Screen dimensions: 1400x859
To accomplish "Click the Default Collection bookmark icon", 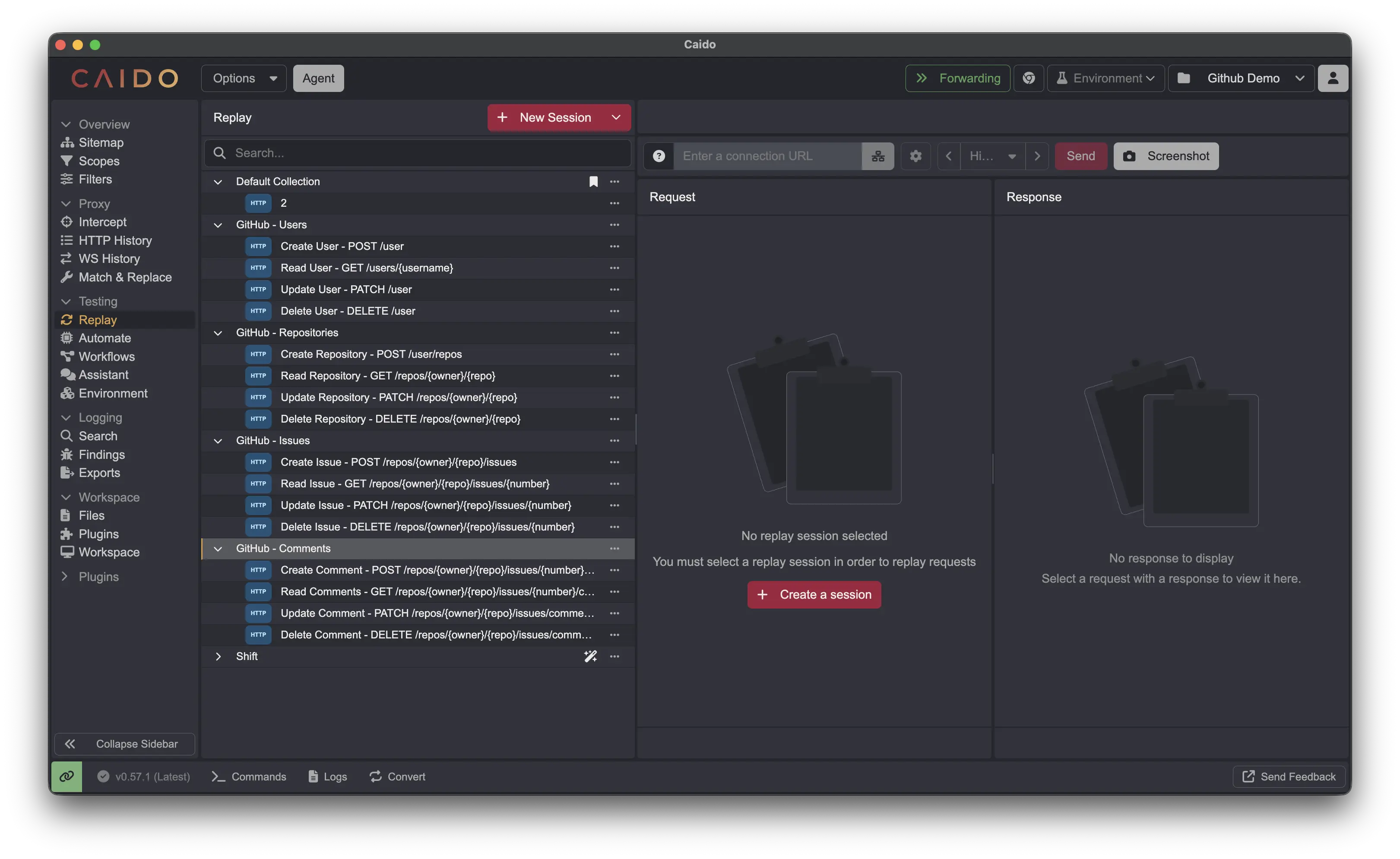I will coord(593,182).
